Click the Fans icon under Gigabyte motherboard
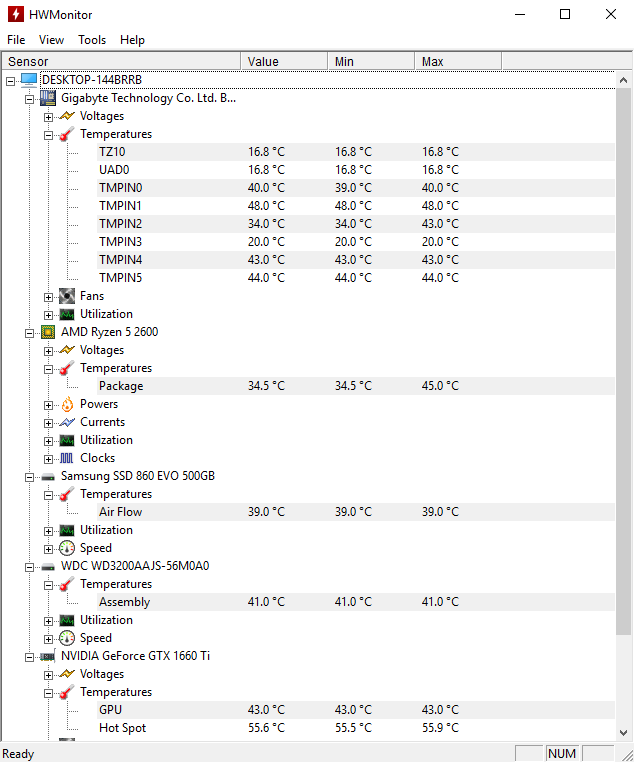 click(x=67, y=296)
